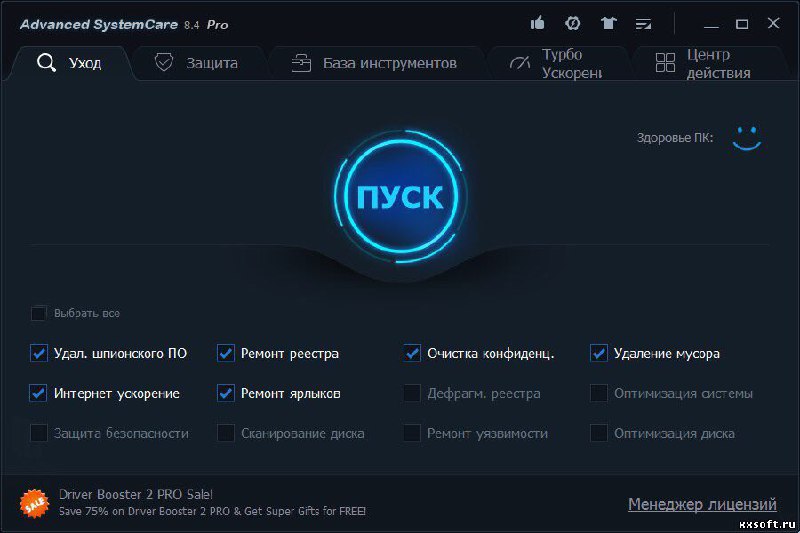Click the thumbs-up like icon
Viewport: 800px width, 533px height.
click(x=537, y=23)
